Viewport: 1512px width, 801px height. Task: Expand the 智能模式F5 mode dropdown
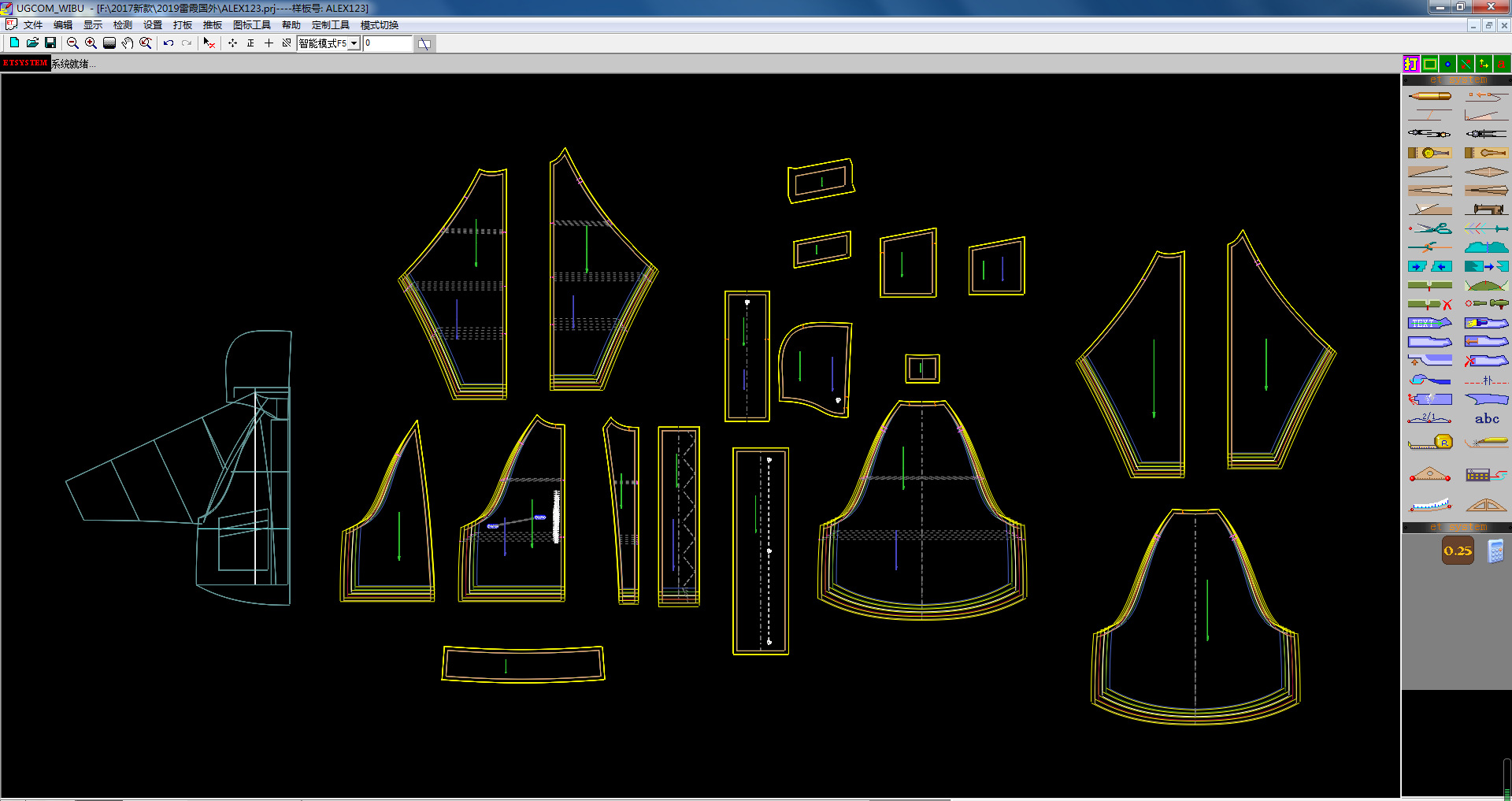[354, 43]
